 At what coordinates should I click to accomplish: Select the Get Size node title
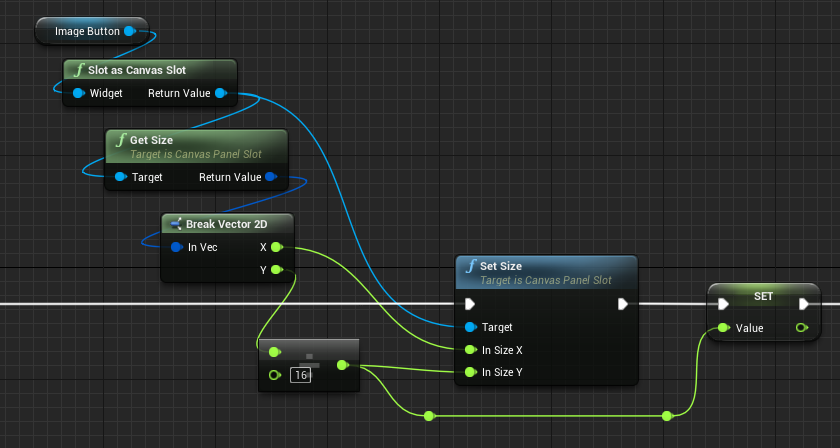(152, 140)
